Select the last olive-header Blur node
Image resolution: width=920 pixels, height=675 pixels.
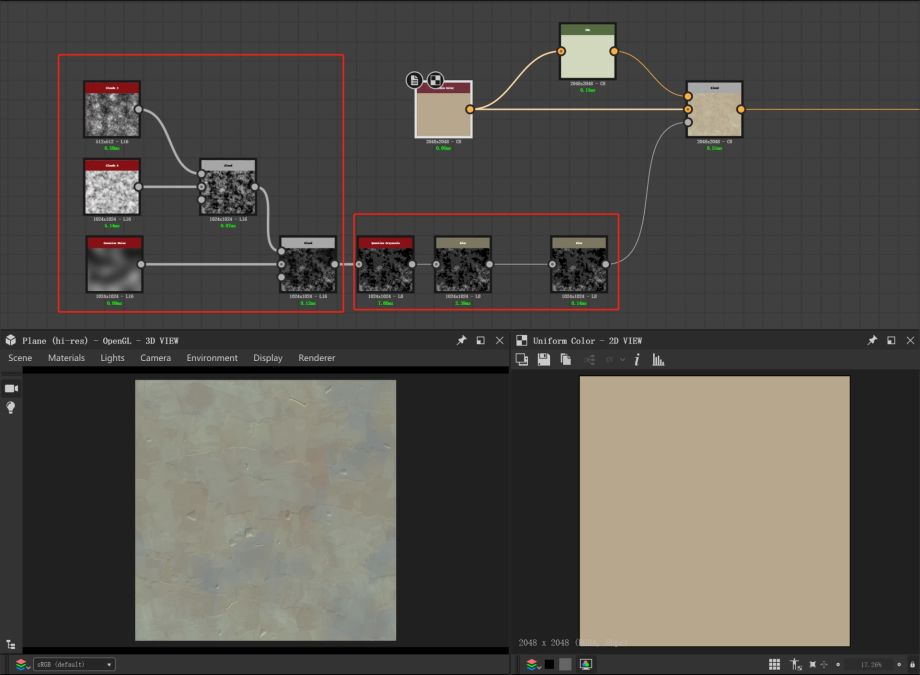point(579,264)
